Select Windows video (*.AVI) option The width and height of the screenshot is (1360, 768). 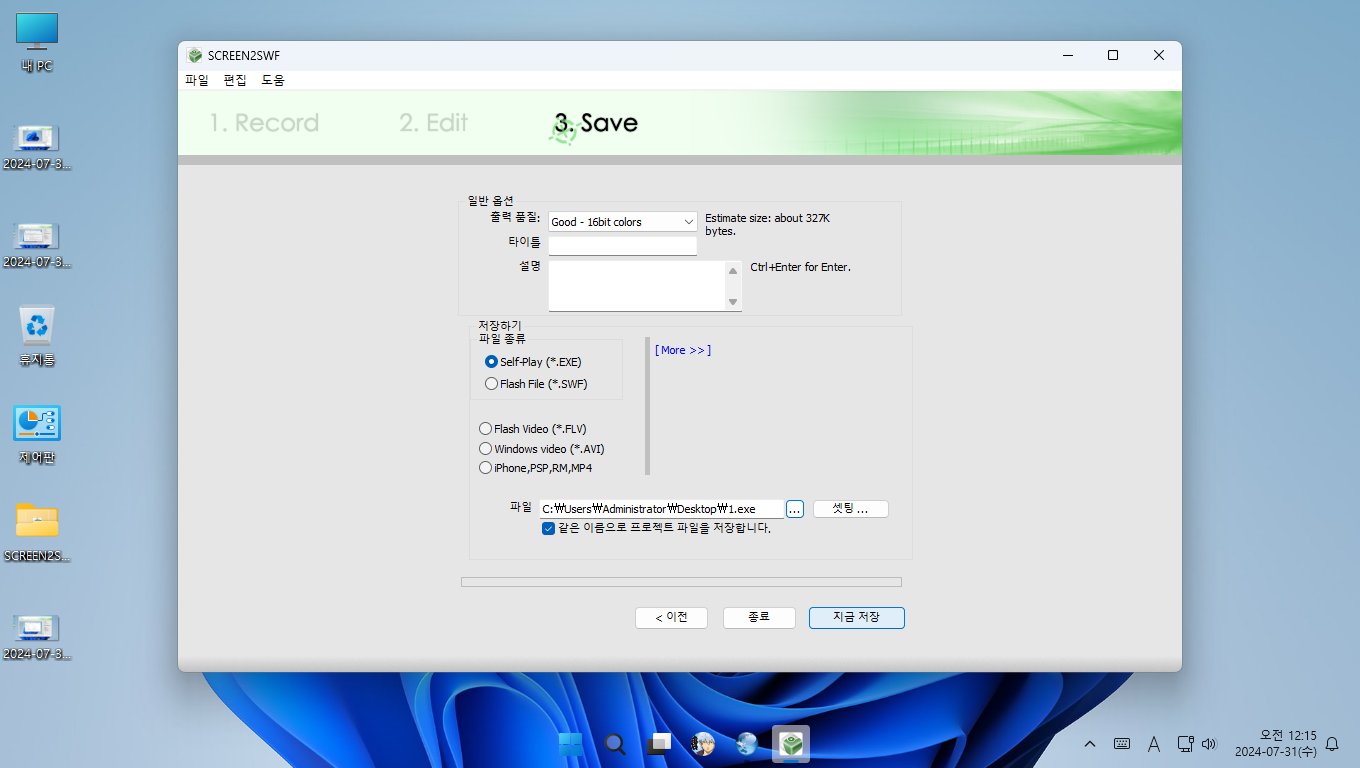pyautogui.click(x=542, y=449)
